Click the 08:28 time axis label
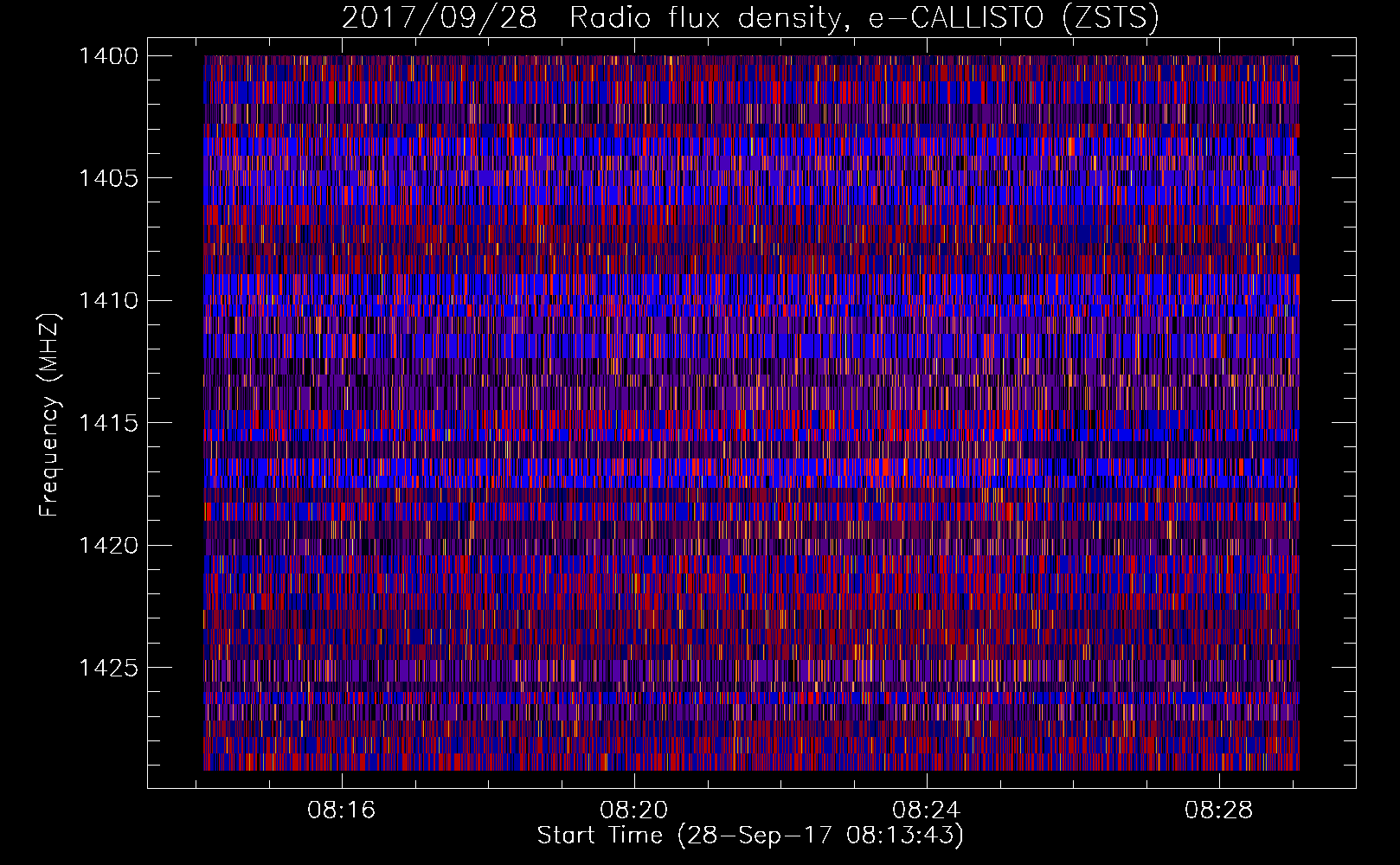This screenshot has width=1400, height=865. (x=1219, y=811)
